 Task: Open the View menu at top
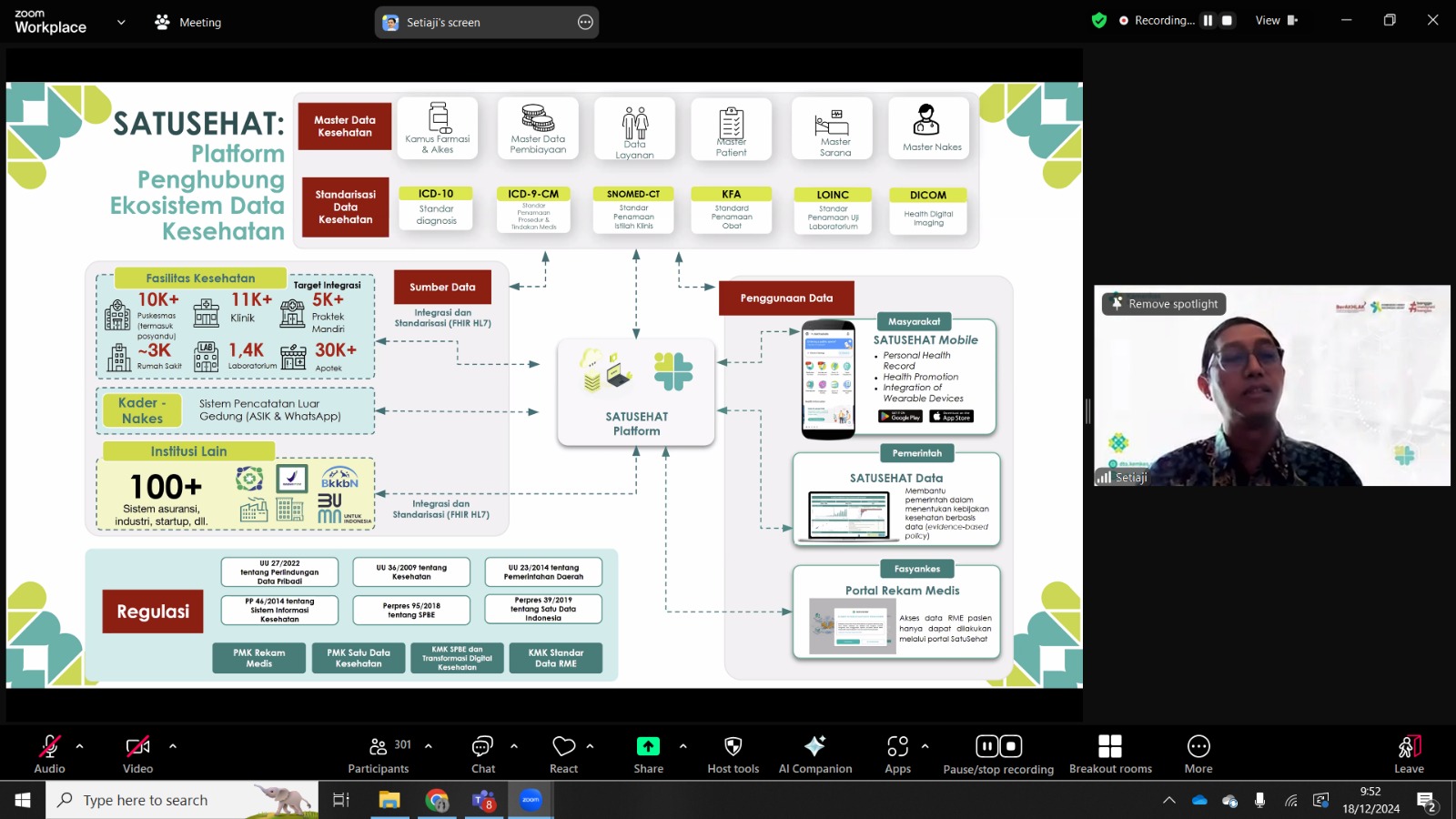(x=1277, y=20)
